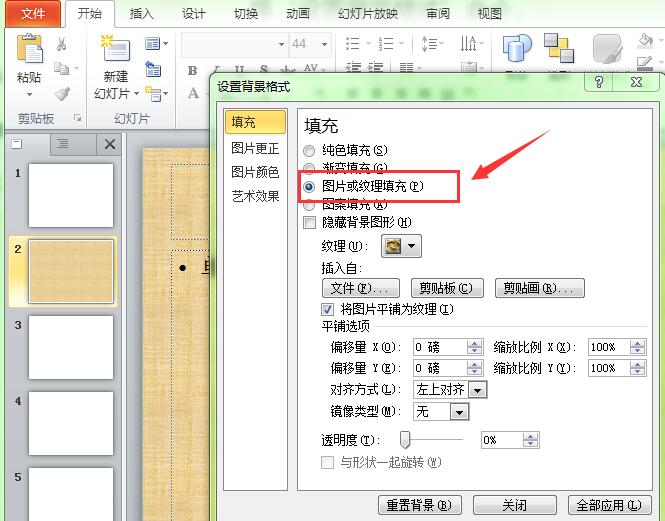The height and width of the screenshot is (521, 665).
Task: Select slide 3 thumbnail
Action: pyautogui.click(x=71, y=347)
